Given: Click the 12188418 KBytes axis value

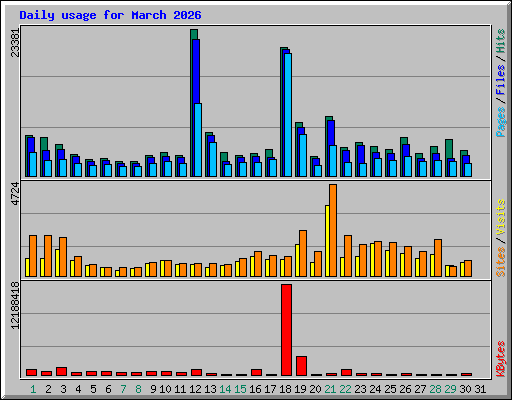Looking at the screenshot, I should tap(15, 305).
